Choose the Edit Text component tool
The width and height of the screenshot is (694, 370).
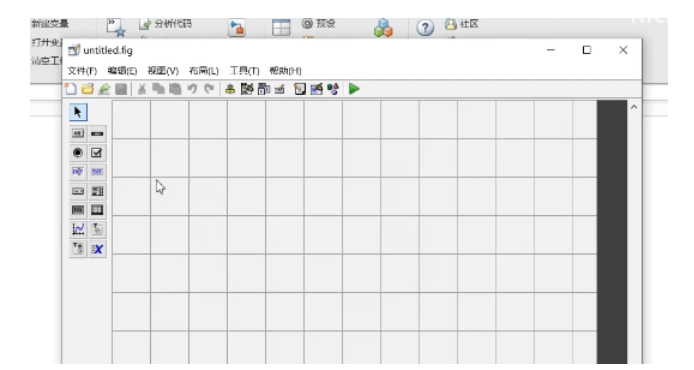tap(78, 172)
